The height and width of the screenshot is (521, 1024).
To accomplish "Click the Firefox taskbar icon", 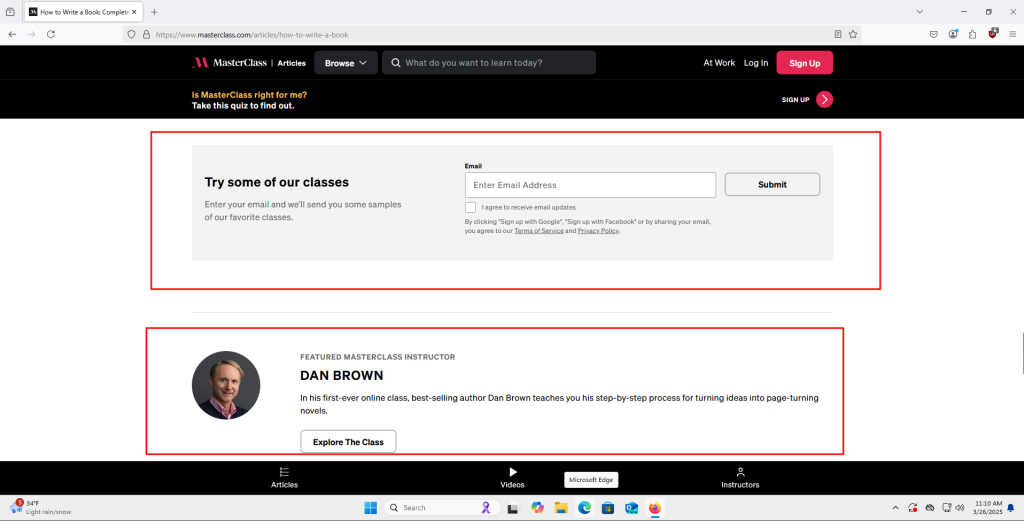I will point(655,507).
